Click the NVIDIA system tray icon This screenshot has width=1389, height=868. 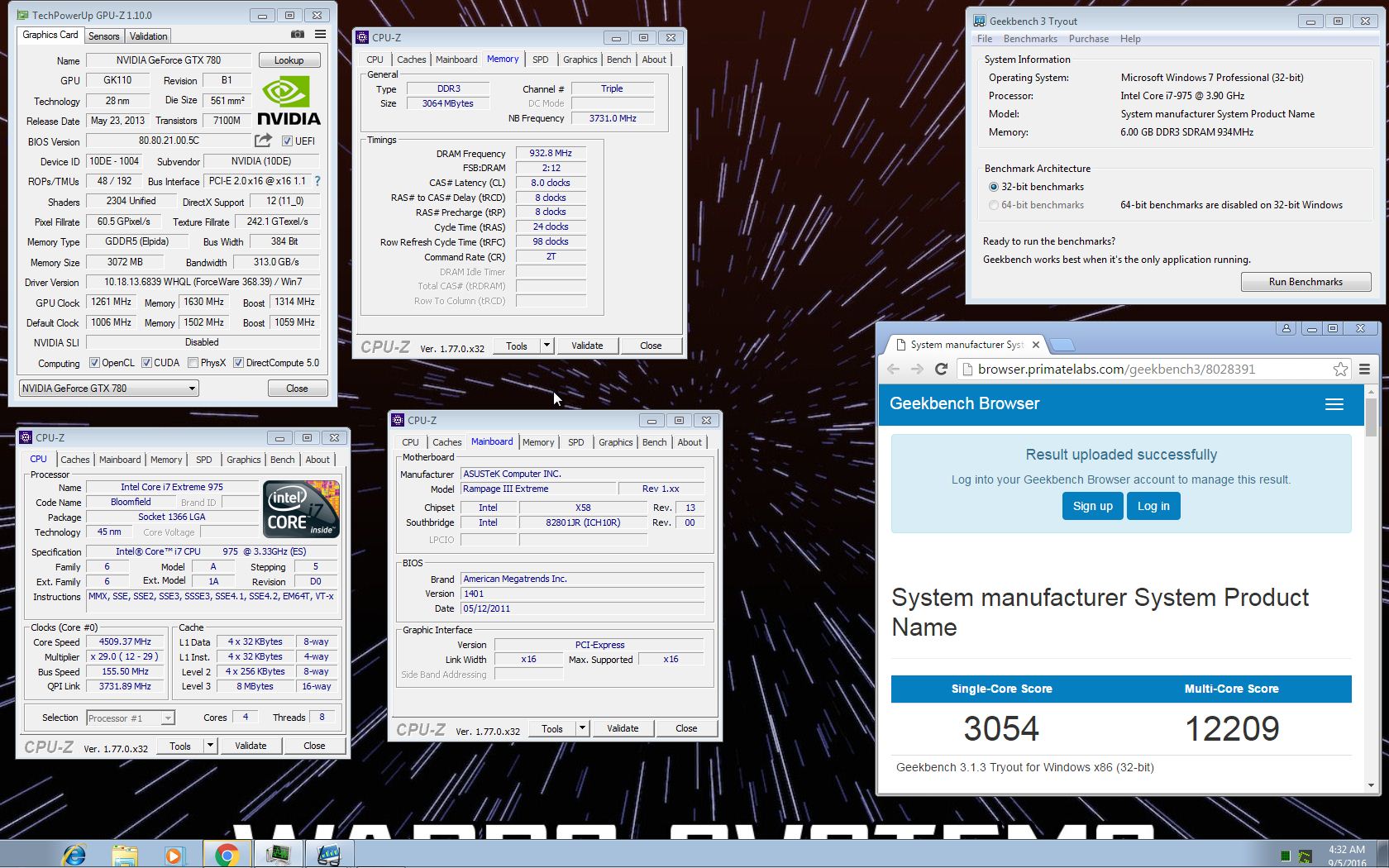[1305, 856]
